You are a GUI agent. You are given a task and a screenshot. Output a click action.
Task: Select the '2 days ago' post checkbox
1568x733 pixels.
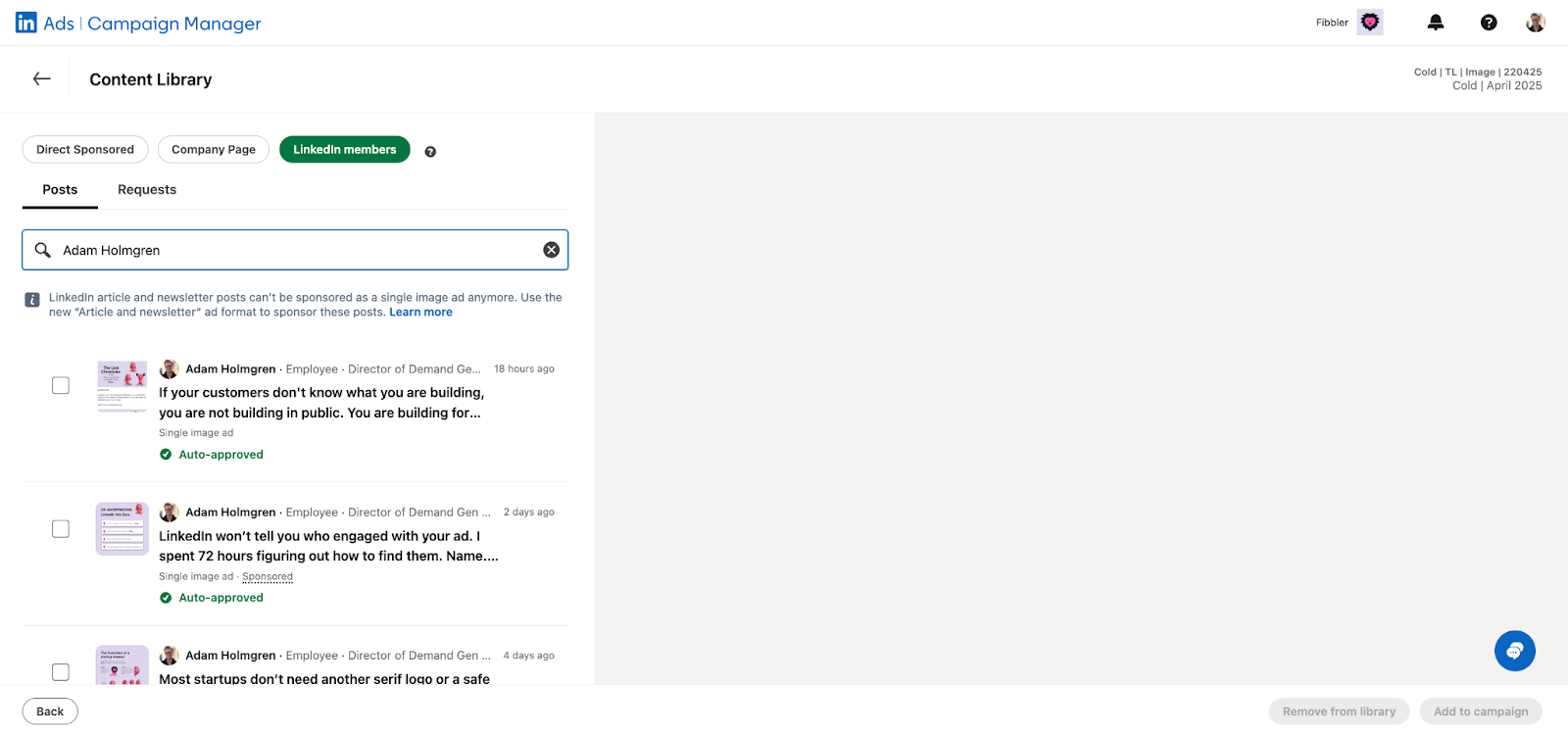[x=61, y=529]
